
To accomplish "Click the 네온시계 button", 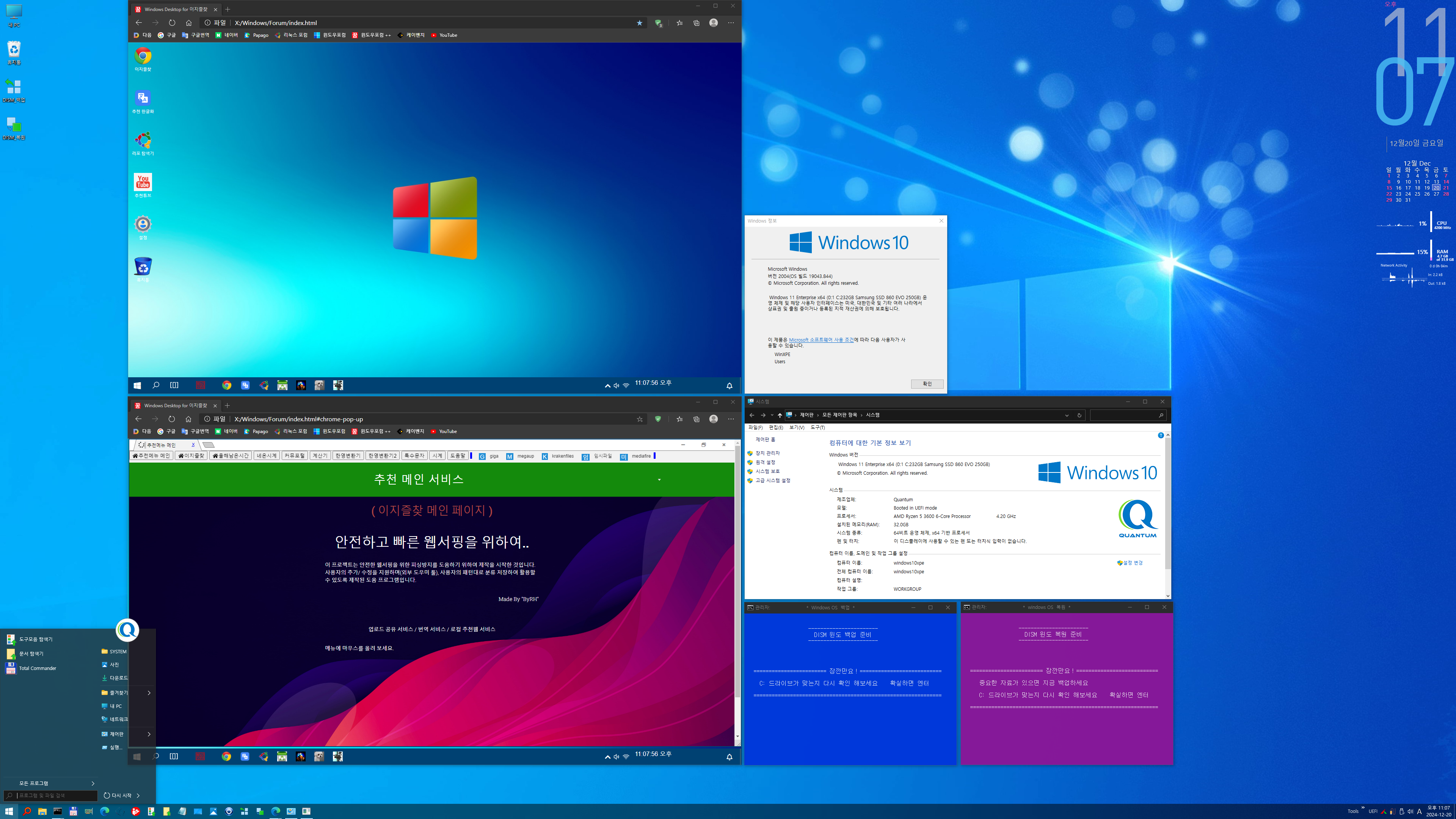I will point(266,455).
